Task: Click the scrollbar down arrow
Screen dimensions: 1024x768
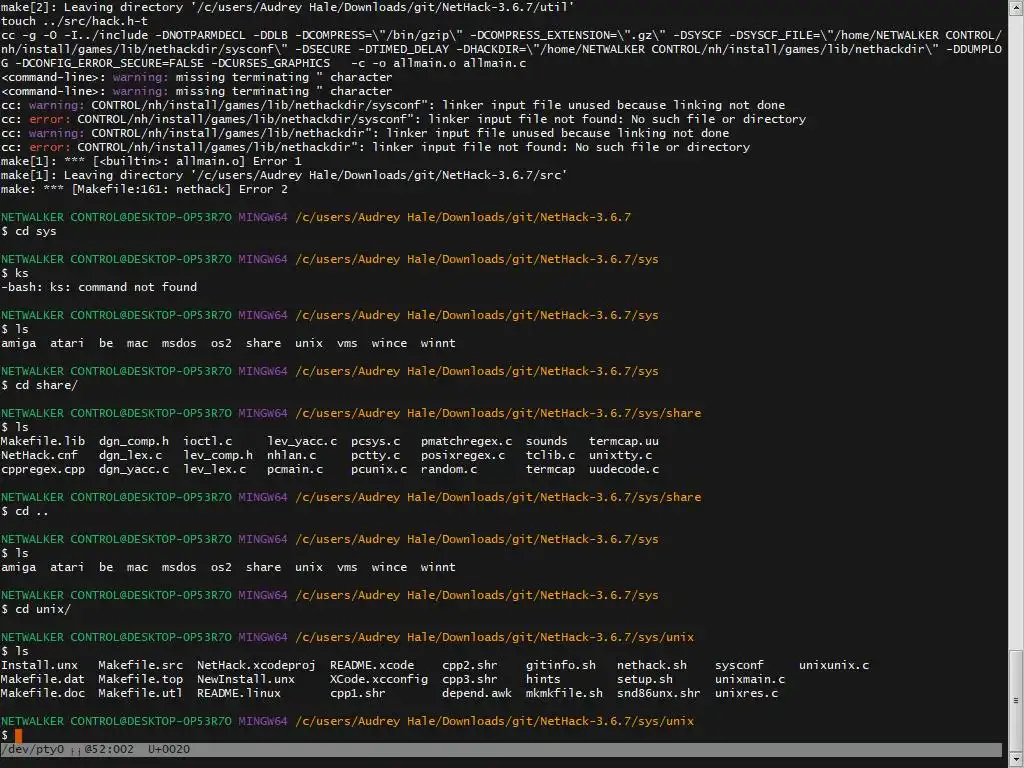Action: (x=1016, y=760)
